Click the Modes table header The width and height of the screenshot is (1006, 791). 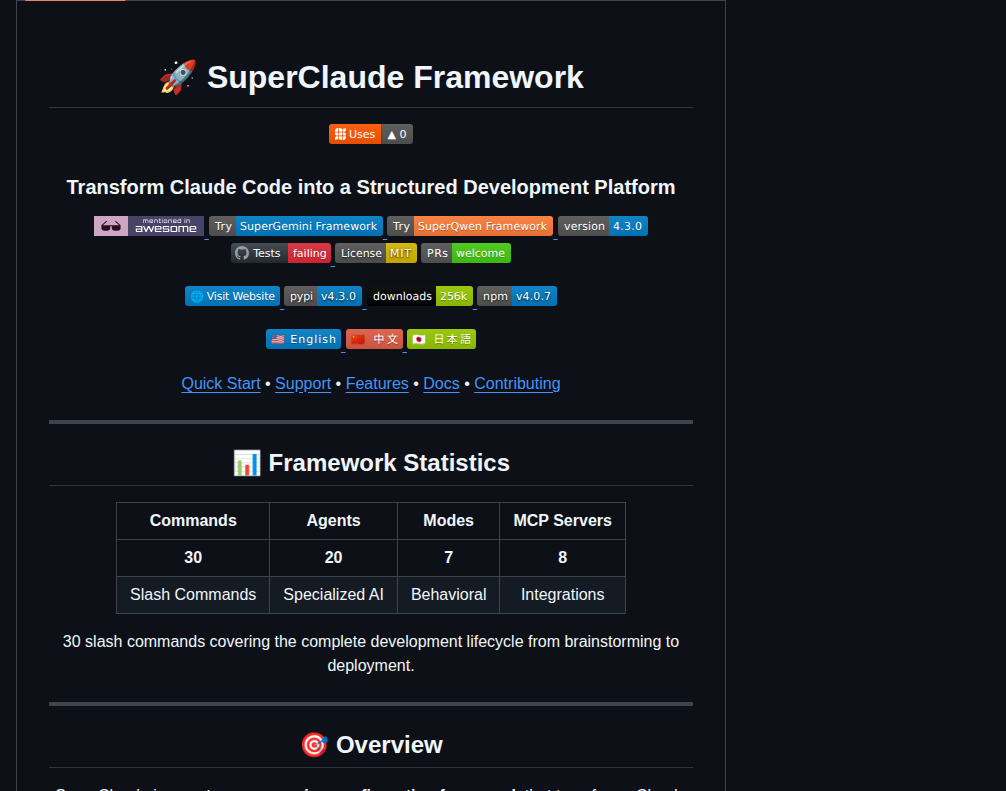[448, 520]
